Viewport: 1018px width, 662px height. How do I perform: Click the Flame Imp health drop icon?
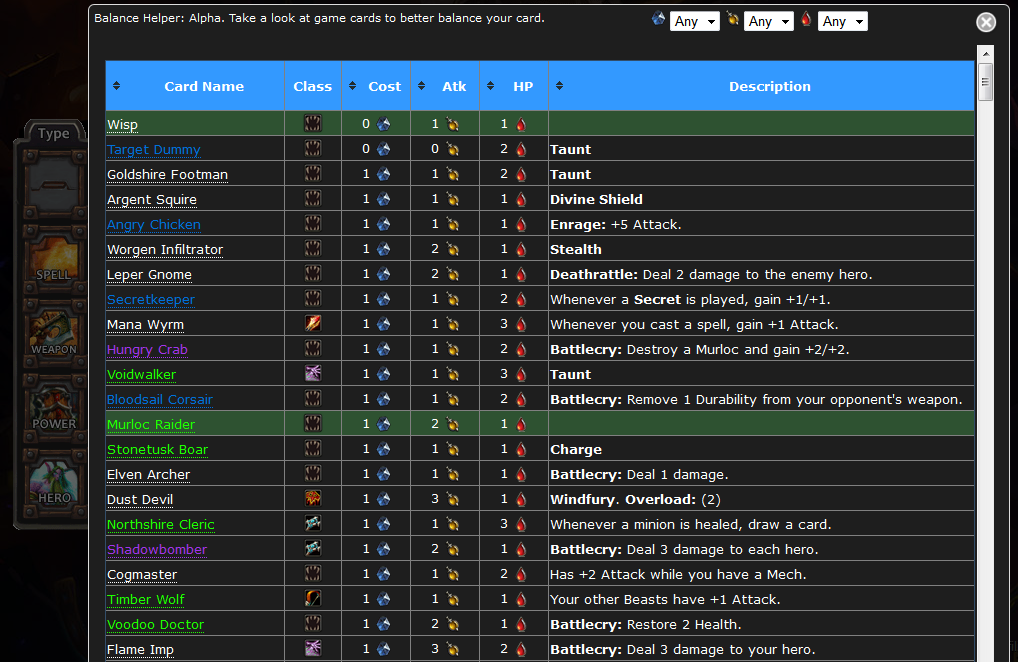tap(521, 649)
